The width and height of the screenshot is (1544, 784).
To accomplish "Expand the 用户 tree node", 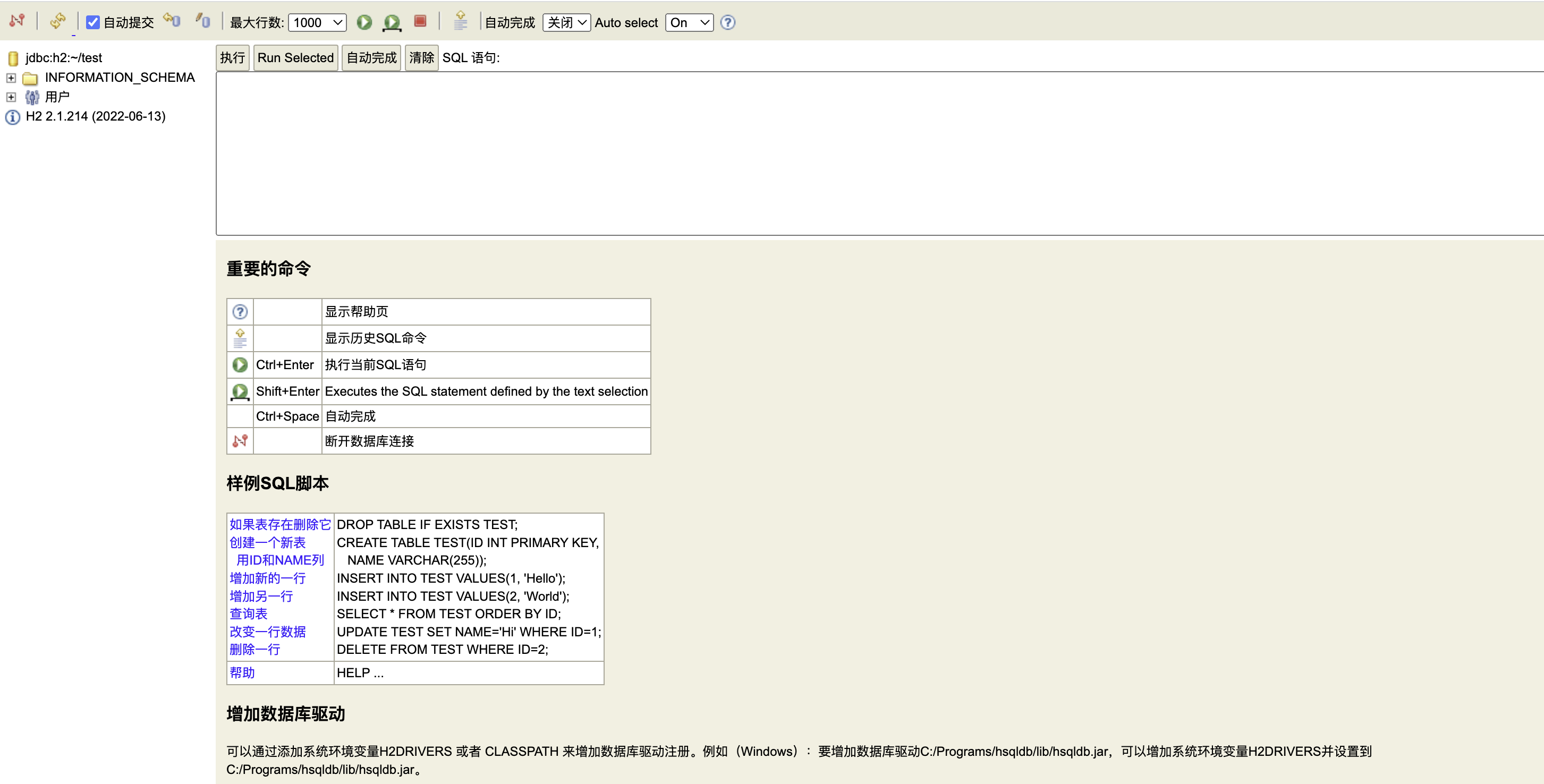I will 11,97.
